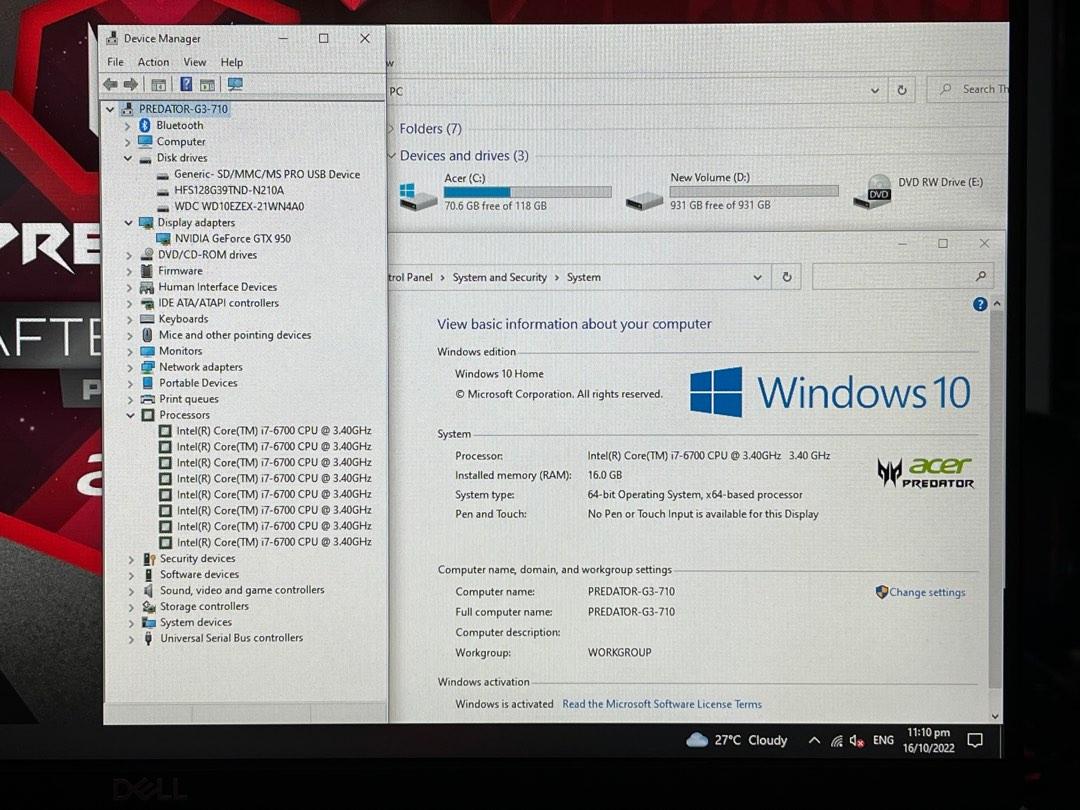
Task: Open the notification center icon on taskbar
Action: pyautogui.click(x=975, y=741)
